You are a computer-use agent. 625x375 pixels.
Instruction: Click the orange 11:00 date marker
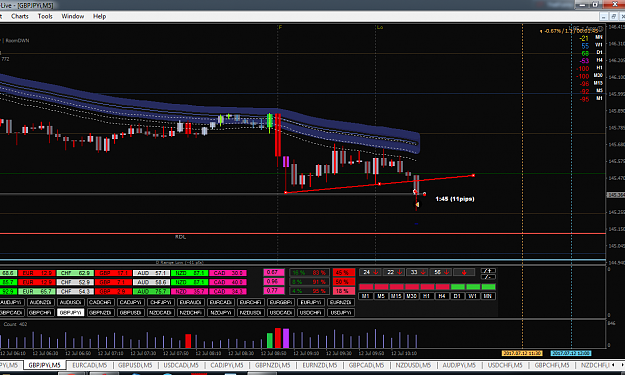click(x=522, y=353)
